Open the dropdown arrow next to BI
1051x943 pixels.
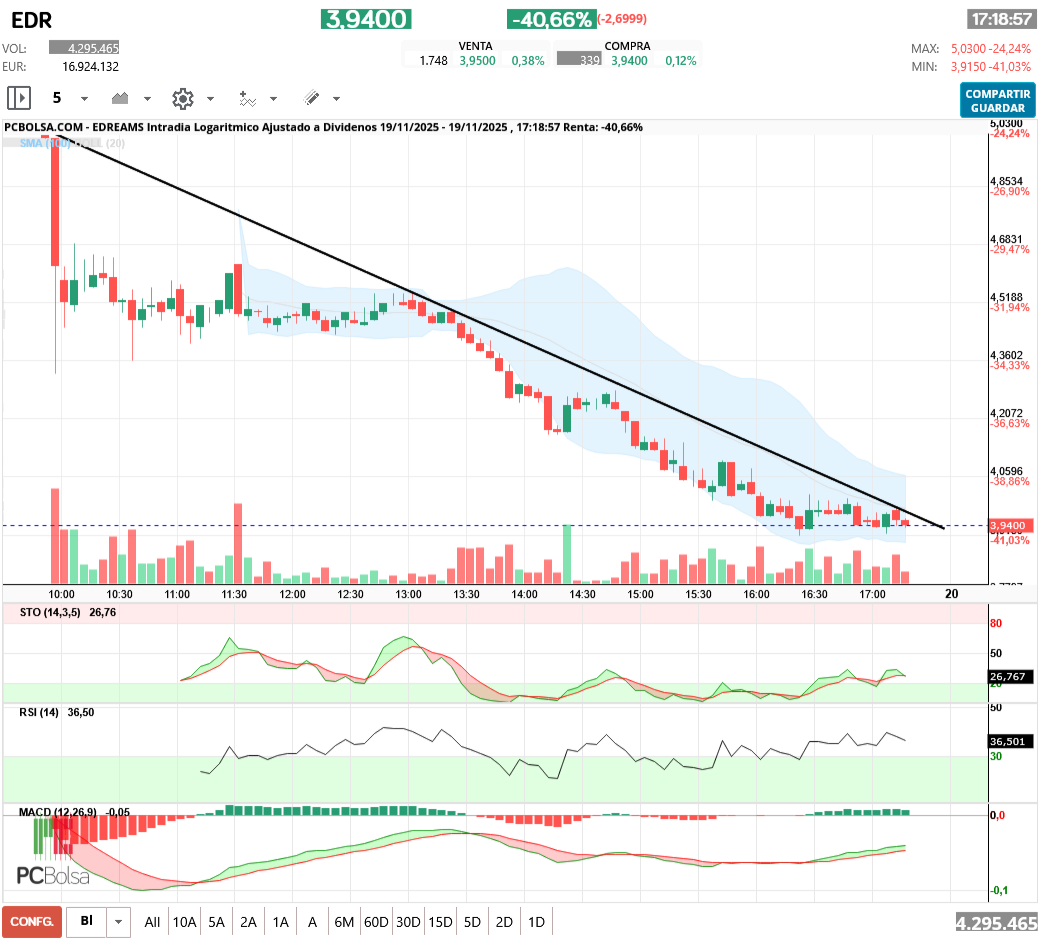click(118, 922)
